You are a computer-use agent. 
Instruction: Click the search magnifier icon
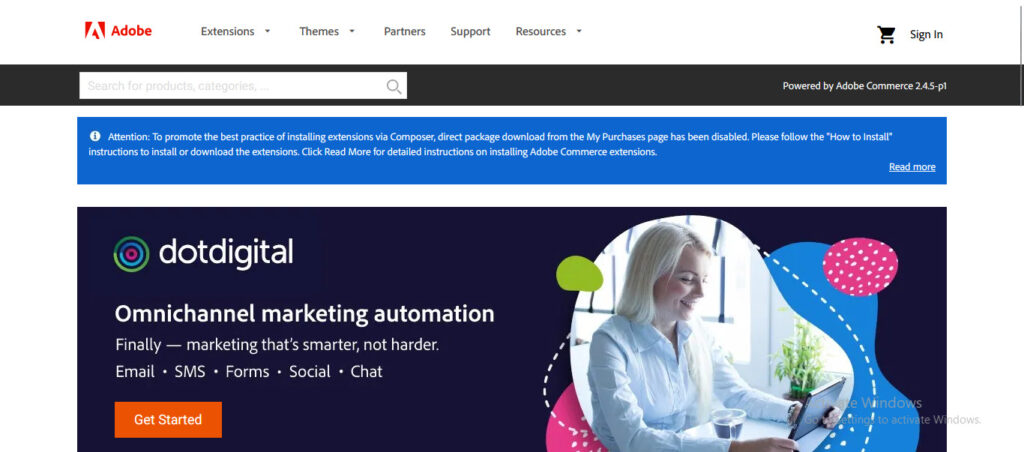point(394,86)
